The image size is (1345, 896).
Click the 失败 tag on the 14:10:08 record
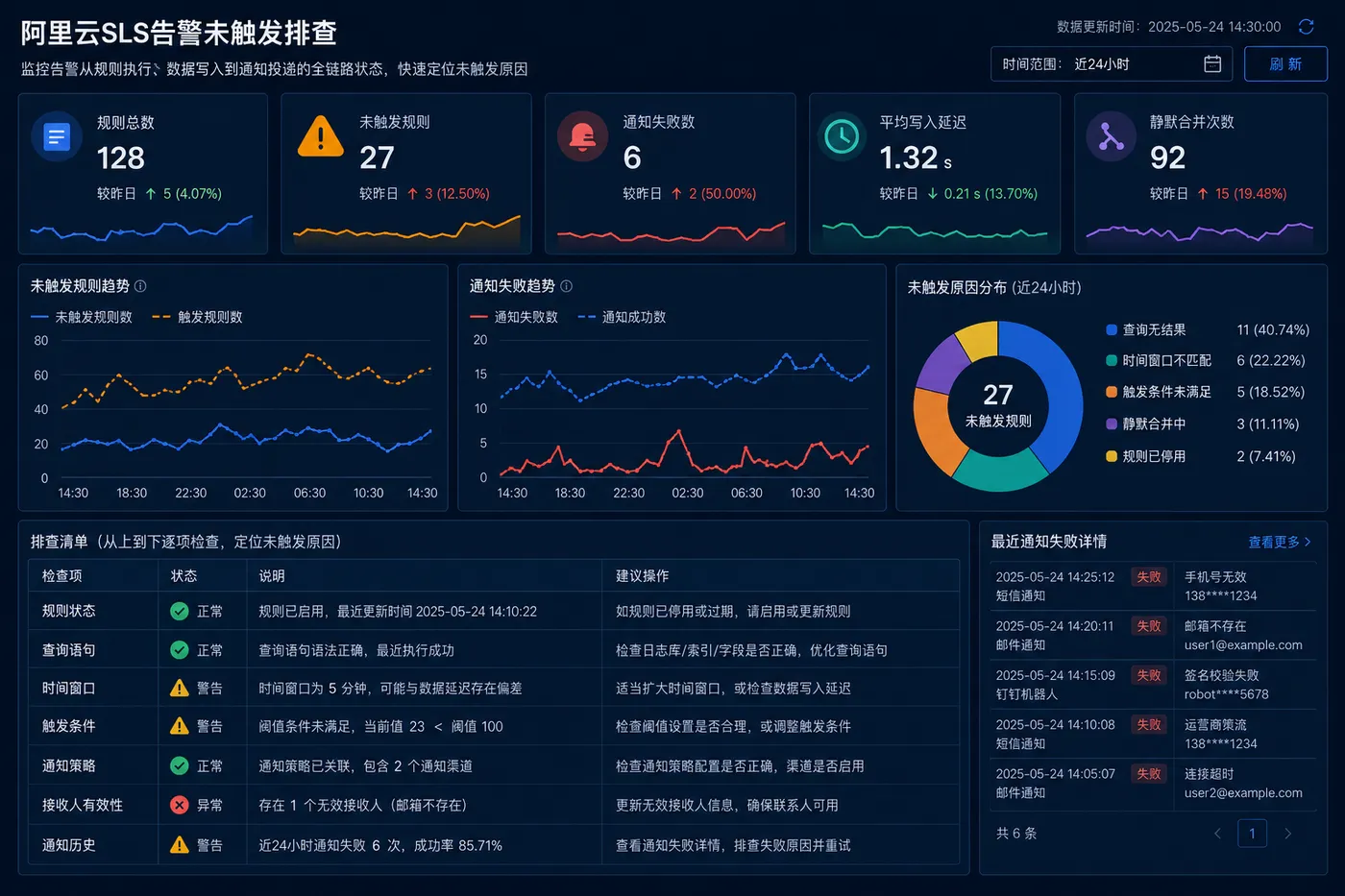click(1149, 725)
